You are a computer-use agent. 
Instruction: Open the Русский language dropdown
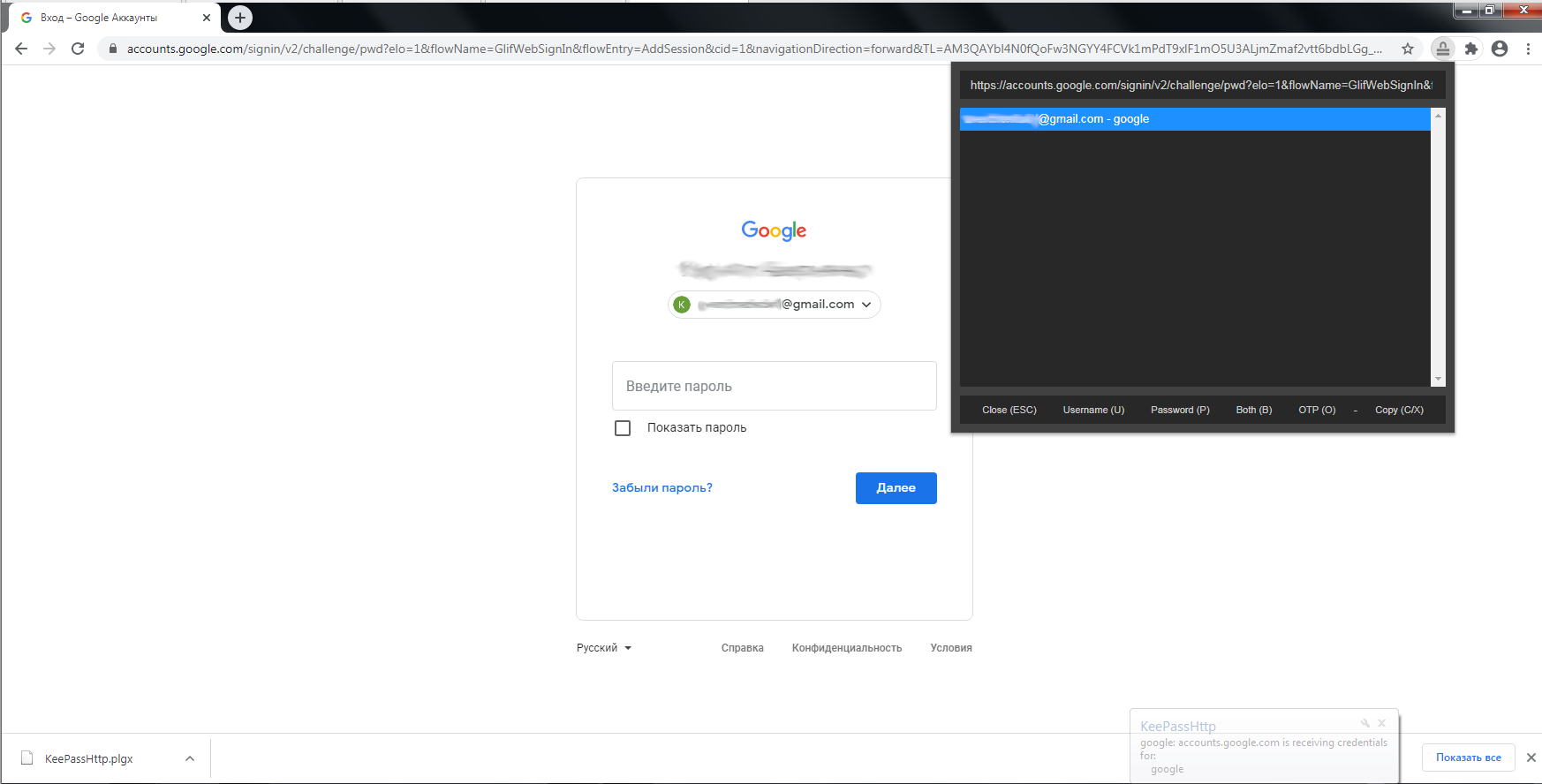coord(604,648)
